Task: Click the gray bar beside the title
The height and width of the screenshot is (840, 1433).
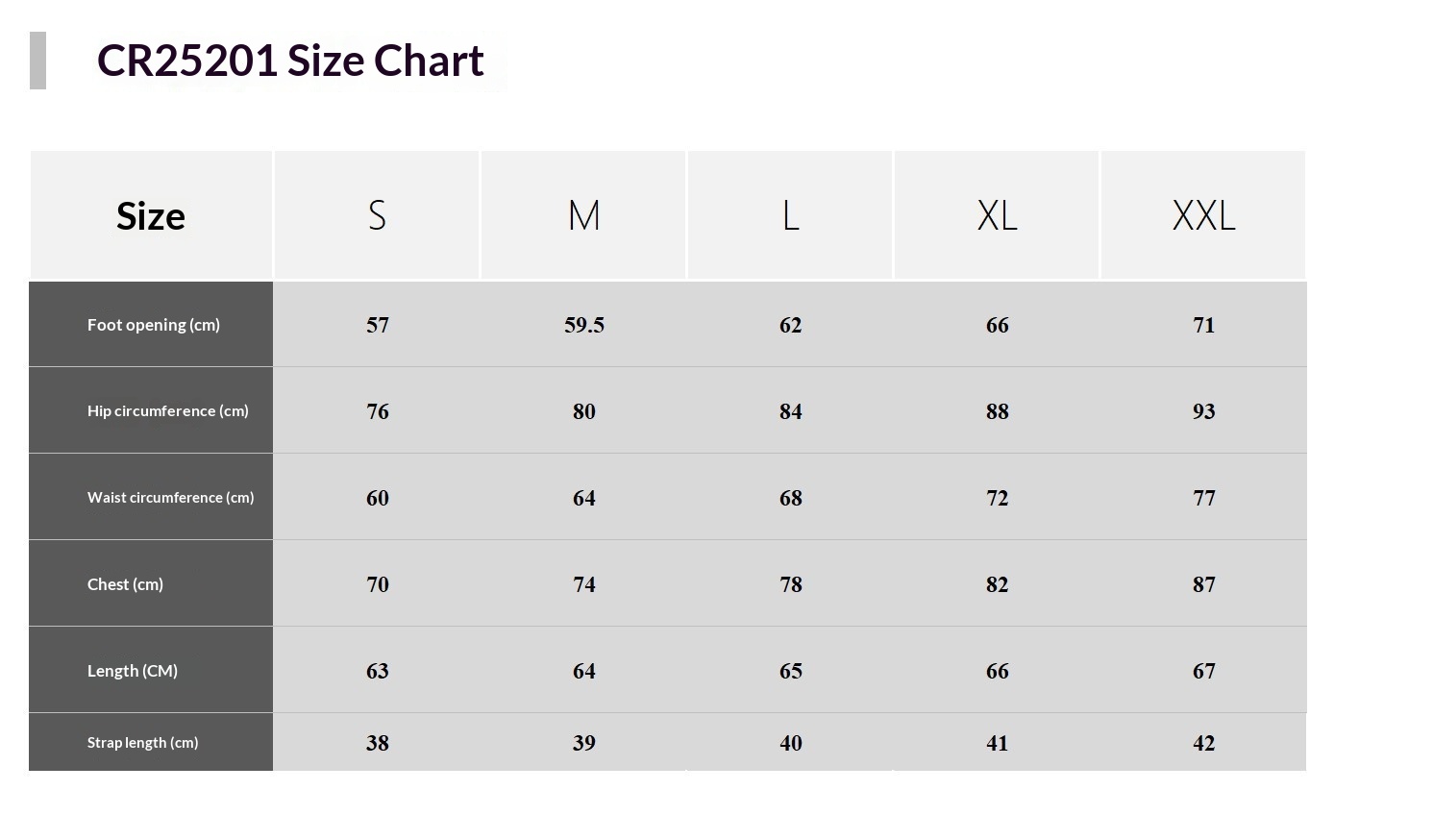Action: [38, 61]
